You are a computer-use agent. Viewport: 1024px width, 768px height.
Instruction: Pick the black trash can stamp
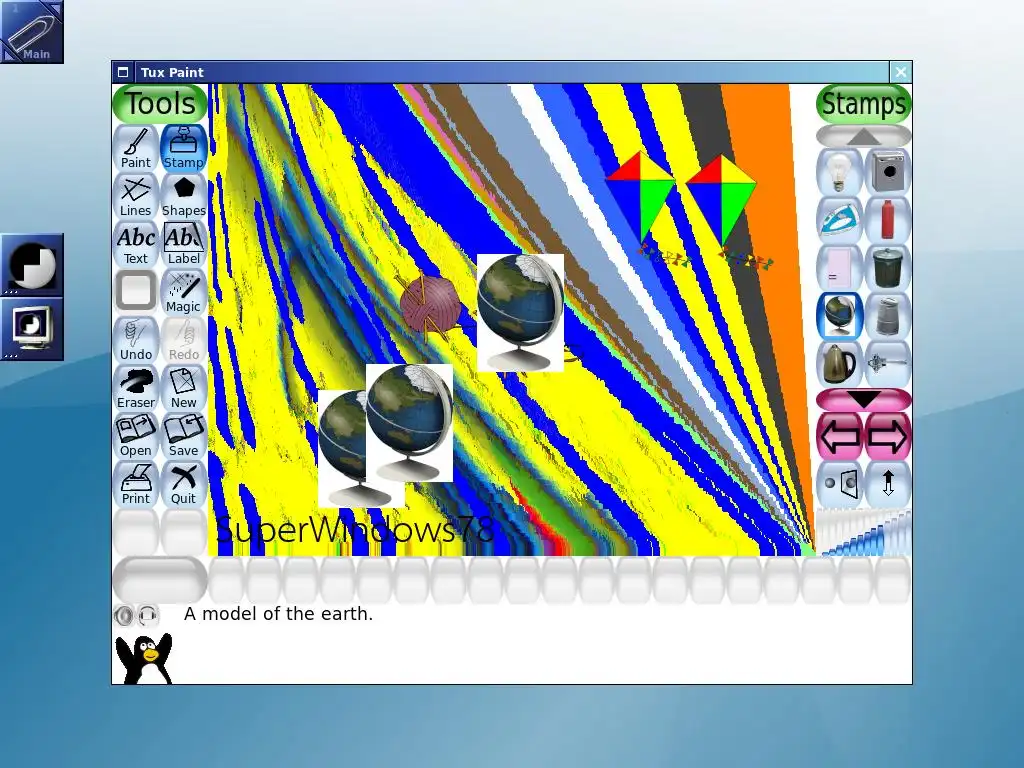888,268
